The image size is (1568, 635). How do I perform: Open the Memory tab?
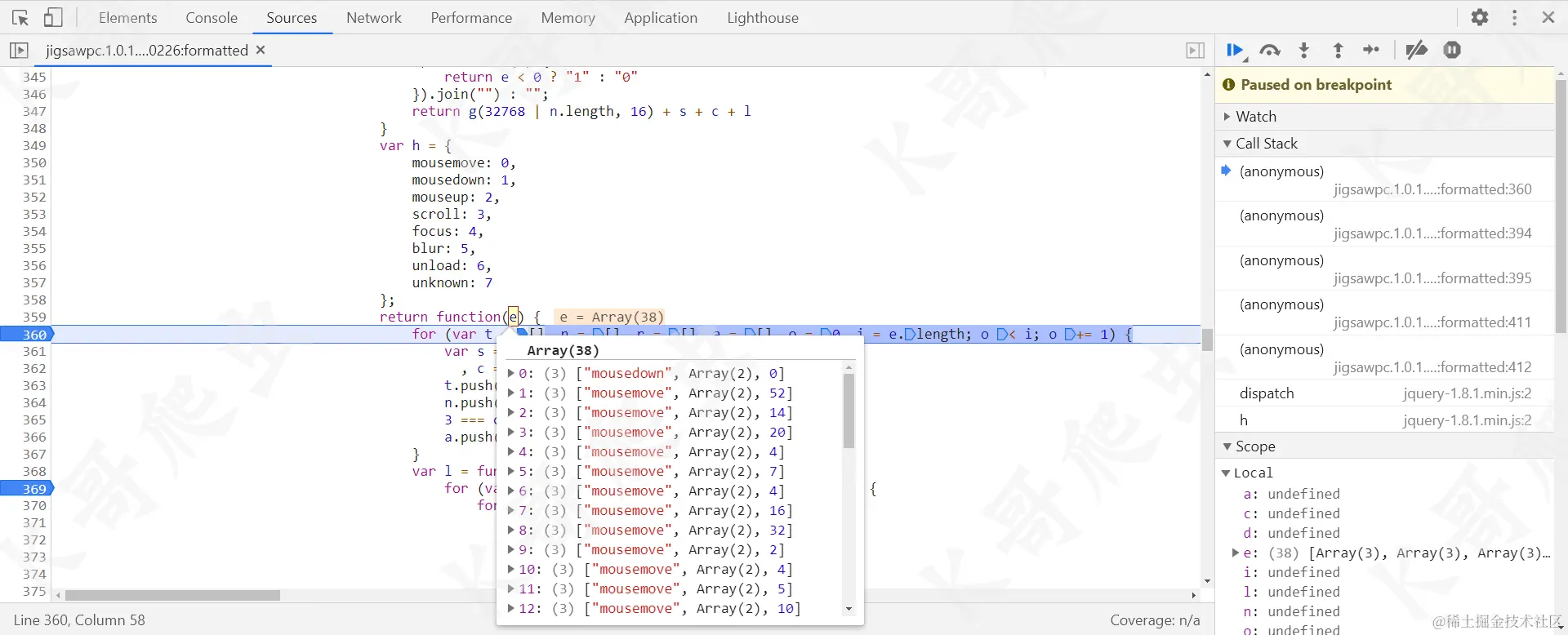pos(568,18)
